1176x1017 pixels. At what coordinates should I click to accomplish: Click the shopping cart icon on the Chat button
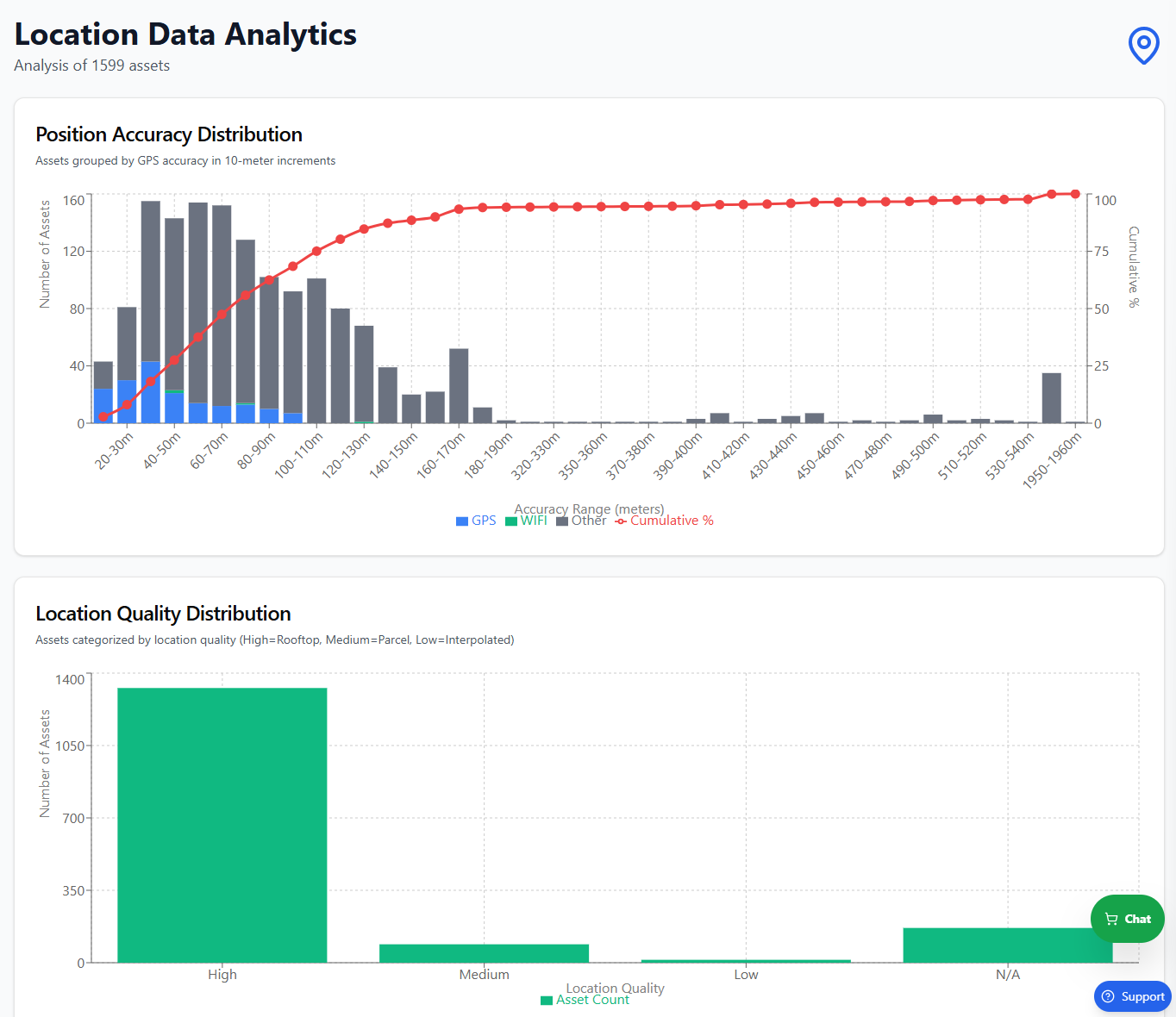(1113, 918)
